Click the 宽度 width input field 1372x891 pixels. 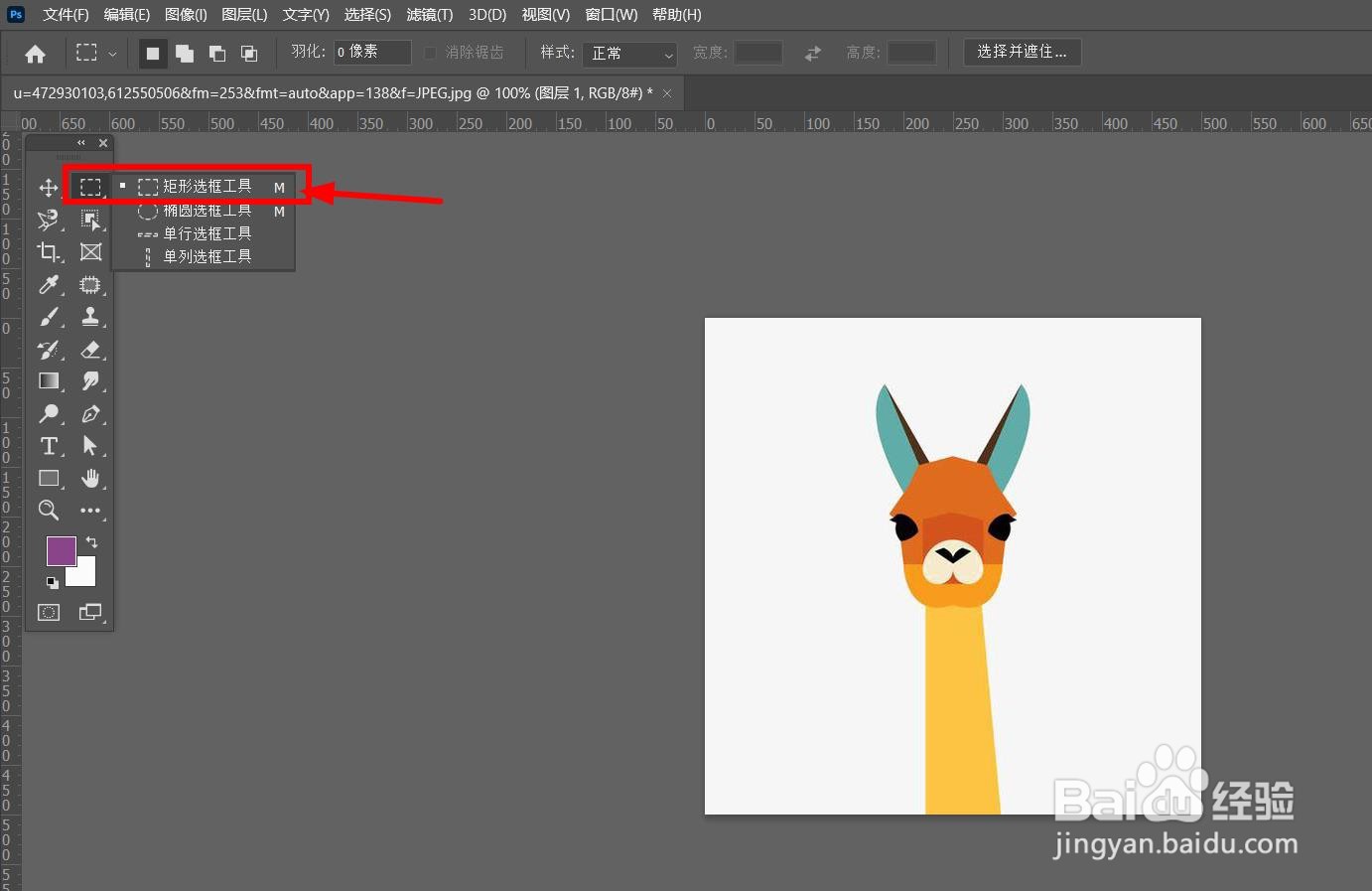(757, 53)
